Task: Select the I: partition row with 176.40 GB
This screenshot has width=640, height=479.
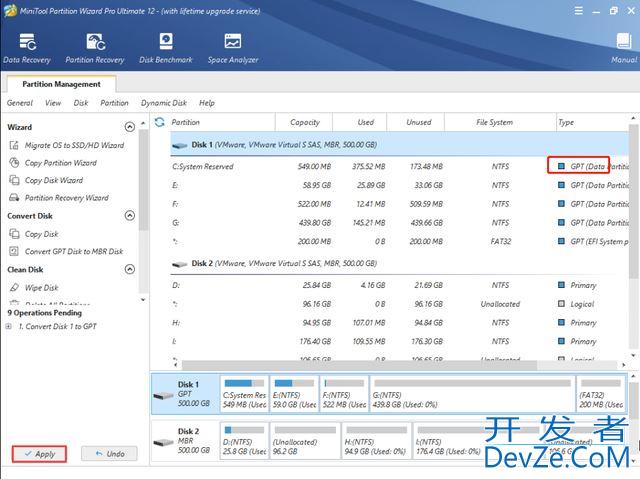Action: [400, 342]
